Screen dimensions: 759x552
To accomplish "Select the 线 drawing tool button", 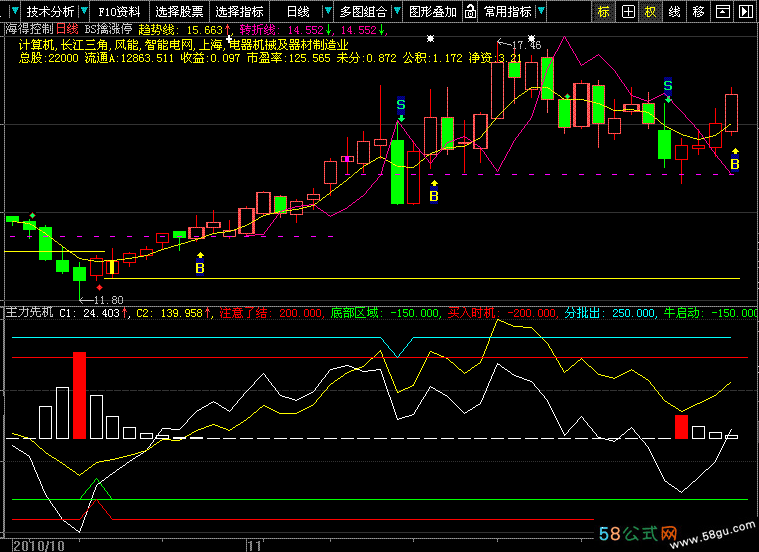I will pyautogui.click(x=674, y=11).
